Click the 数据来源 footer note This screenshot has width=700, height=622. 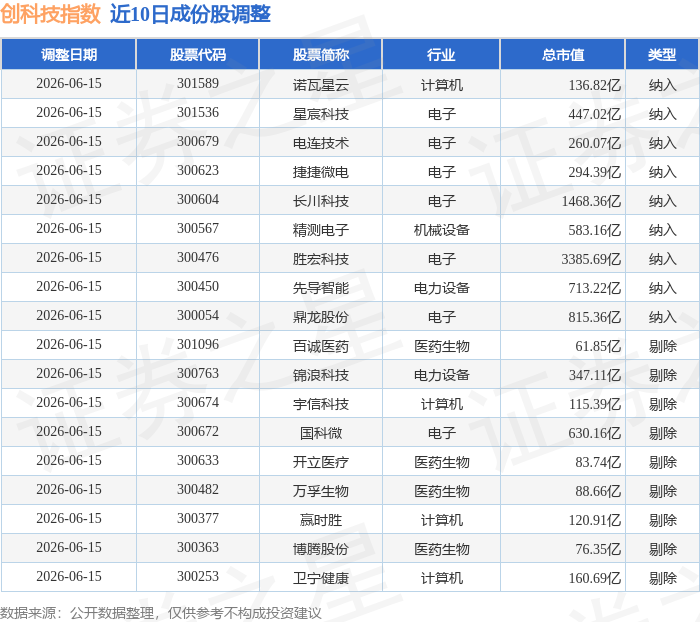pyautogui.click(x=161, y=613)
